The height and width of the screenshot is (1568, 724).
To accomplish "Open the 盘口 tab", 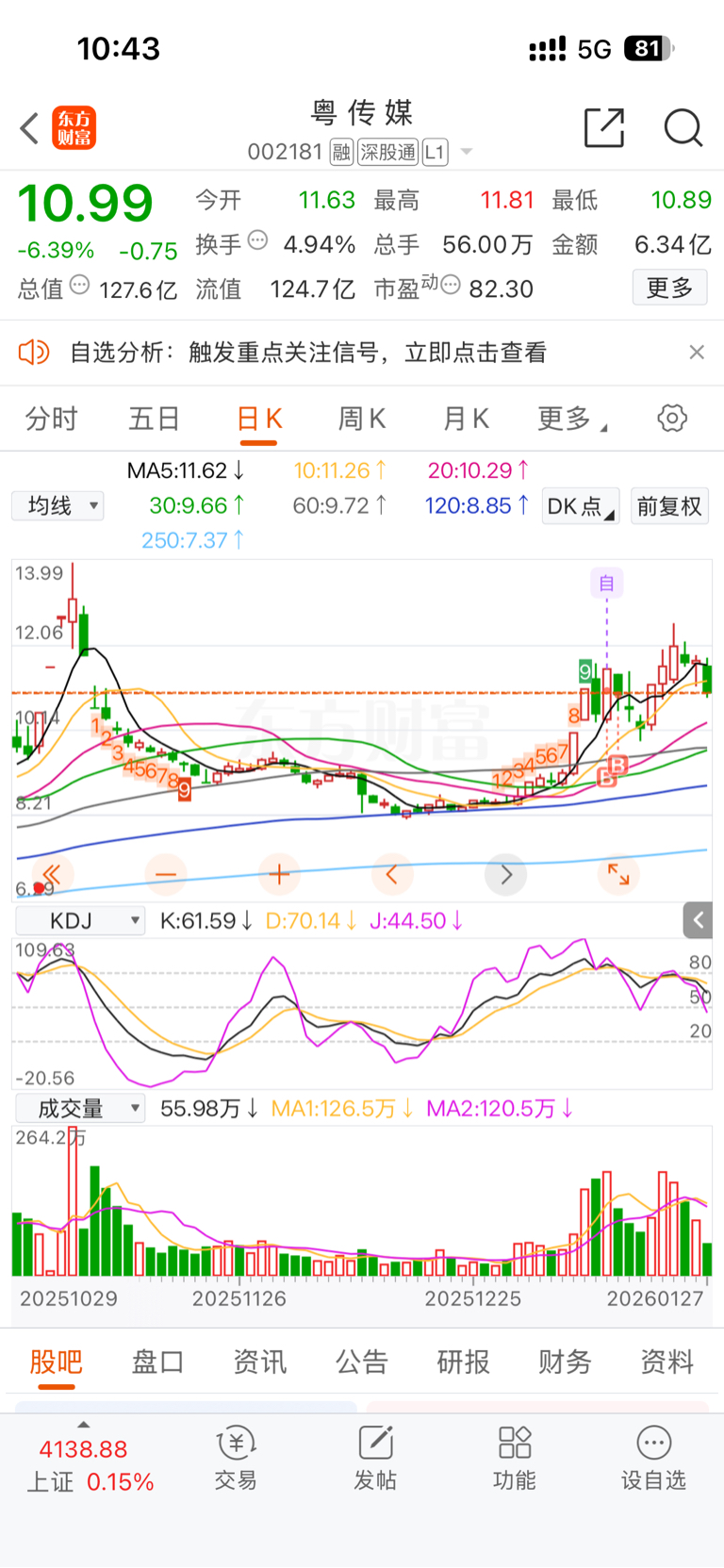I will click(158, 1362).
